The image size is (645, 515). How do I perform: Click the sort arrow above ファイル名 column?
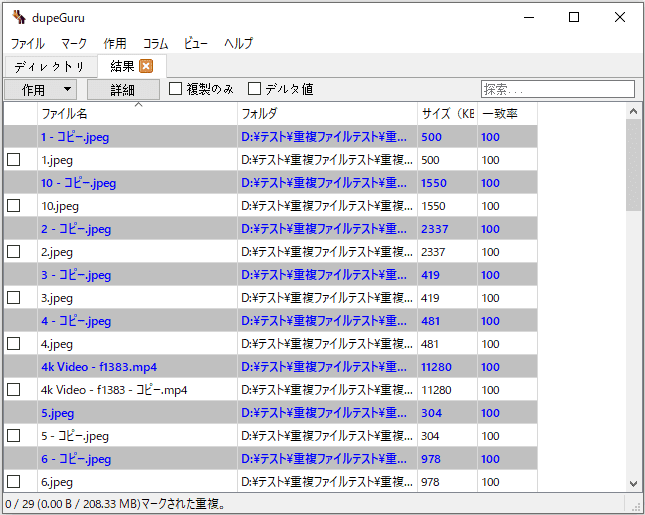pyautogui.click(x=139, y=105)
